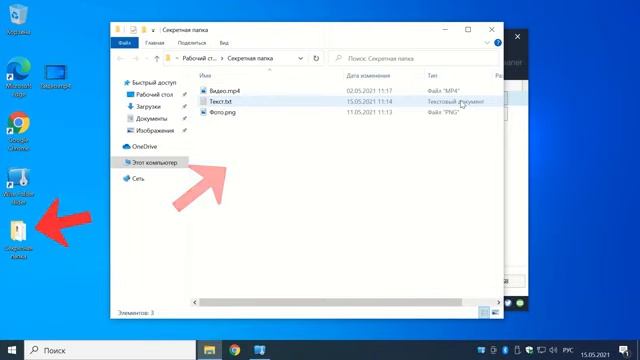Select the Фото.png file
The height and width of the screenshot is (360, 640).
222,112
